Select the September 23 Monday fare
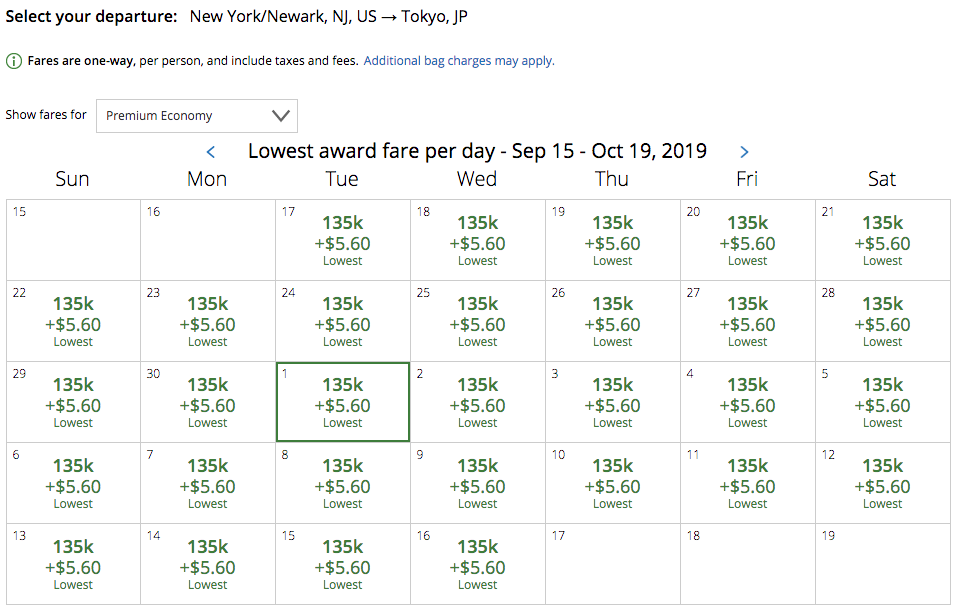The image size is (957, 609). pos(208,321)
